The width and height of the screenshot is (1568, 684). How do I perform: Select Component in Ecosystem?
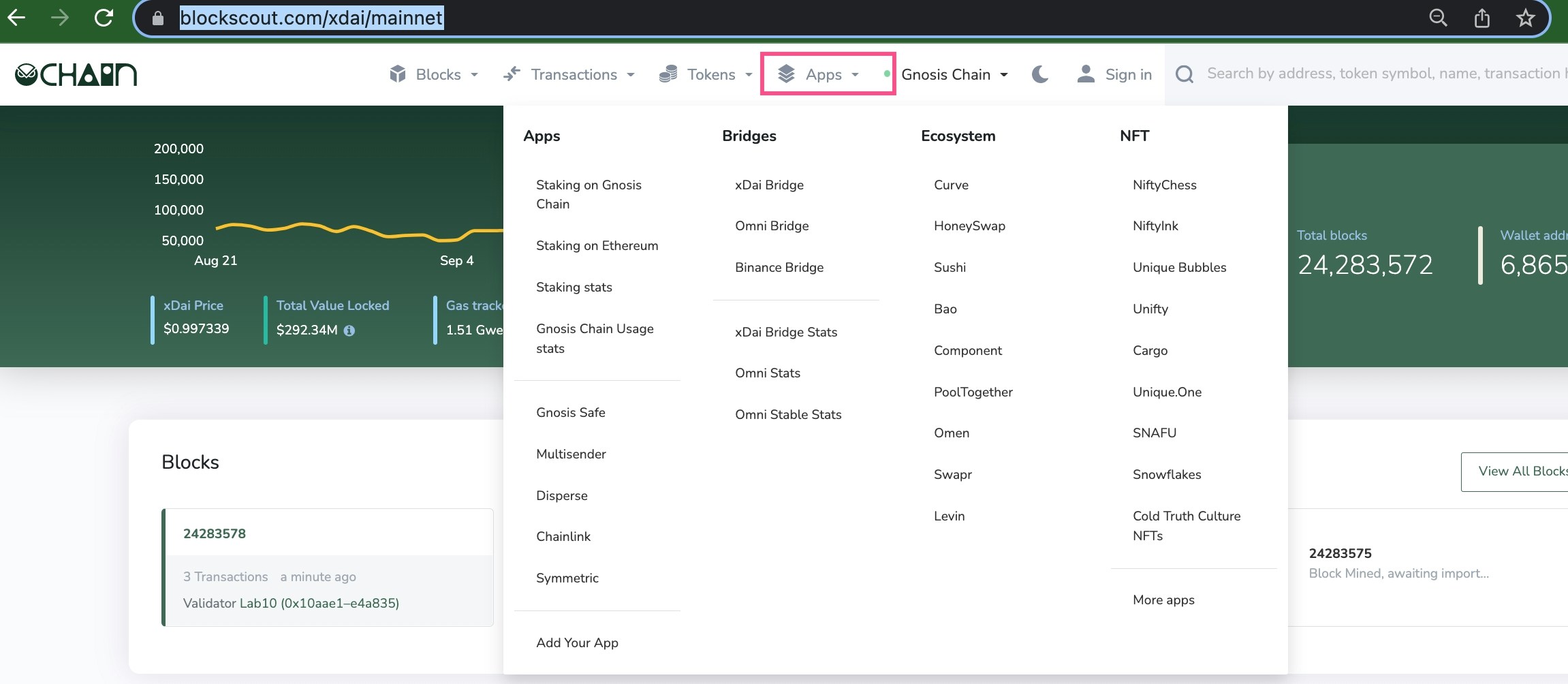968,350
